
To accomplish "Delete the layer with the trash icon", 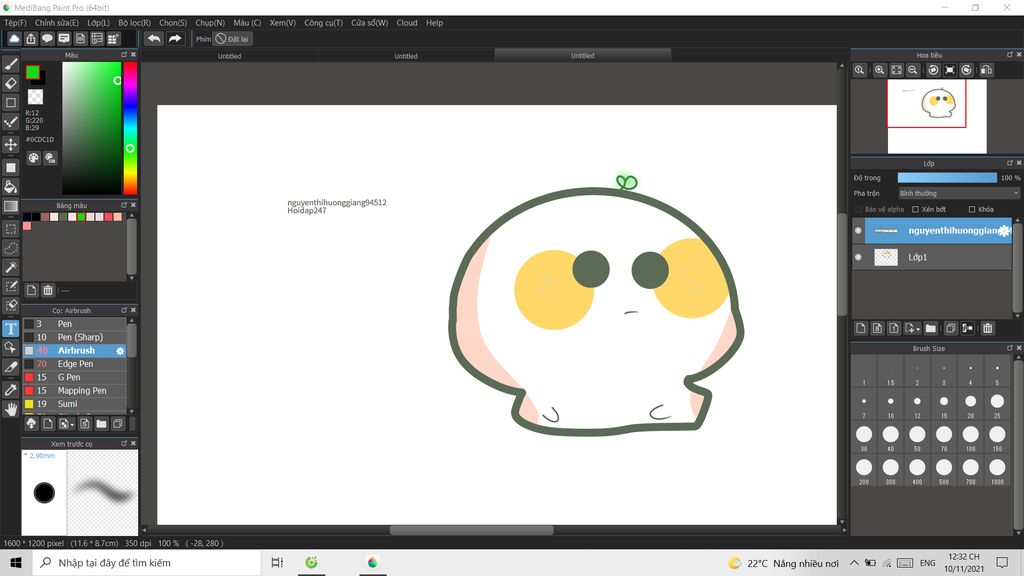I will pos(987,328).
